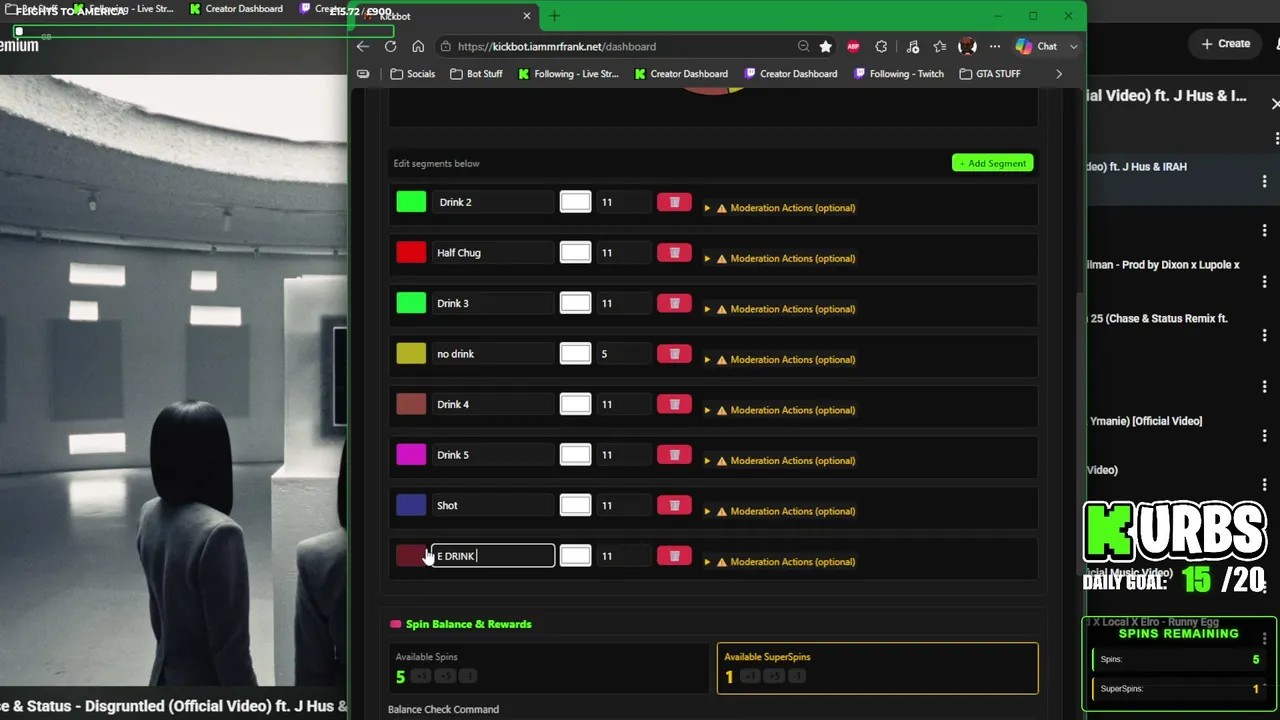Add +1 to Available SuperSpins
1280x720 pixels.
pyautogui.click(x=750, y=676)
